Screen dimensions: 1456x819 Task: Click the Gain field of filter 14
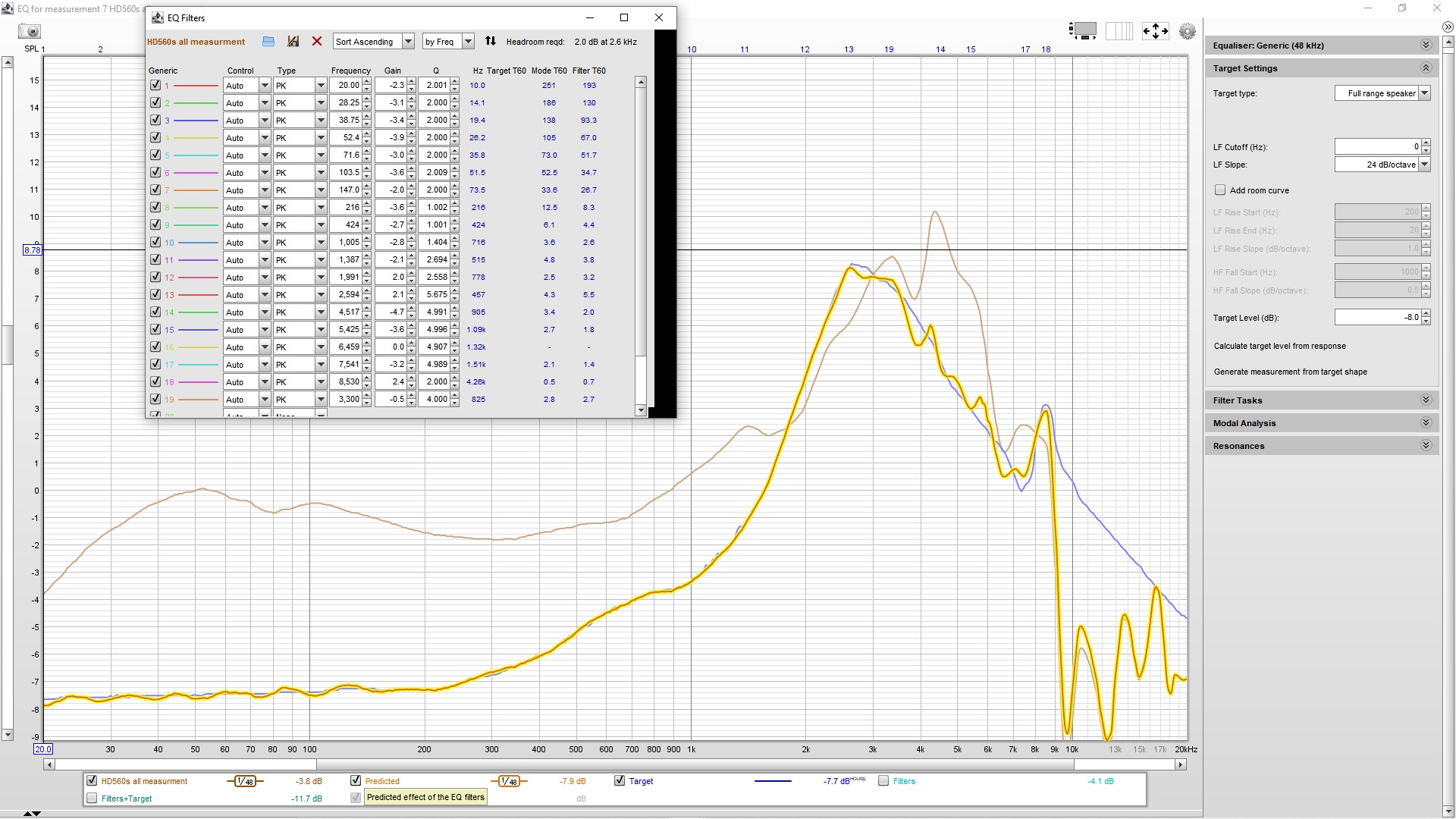point(391,312)
